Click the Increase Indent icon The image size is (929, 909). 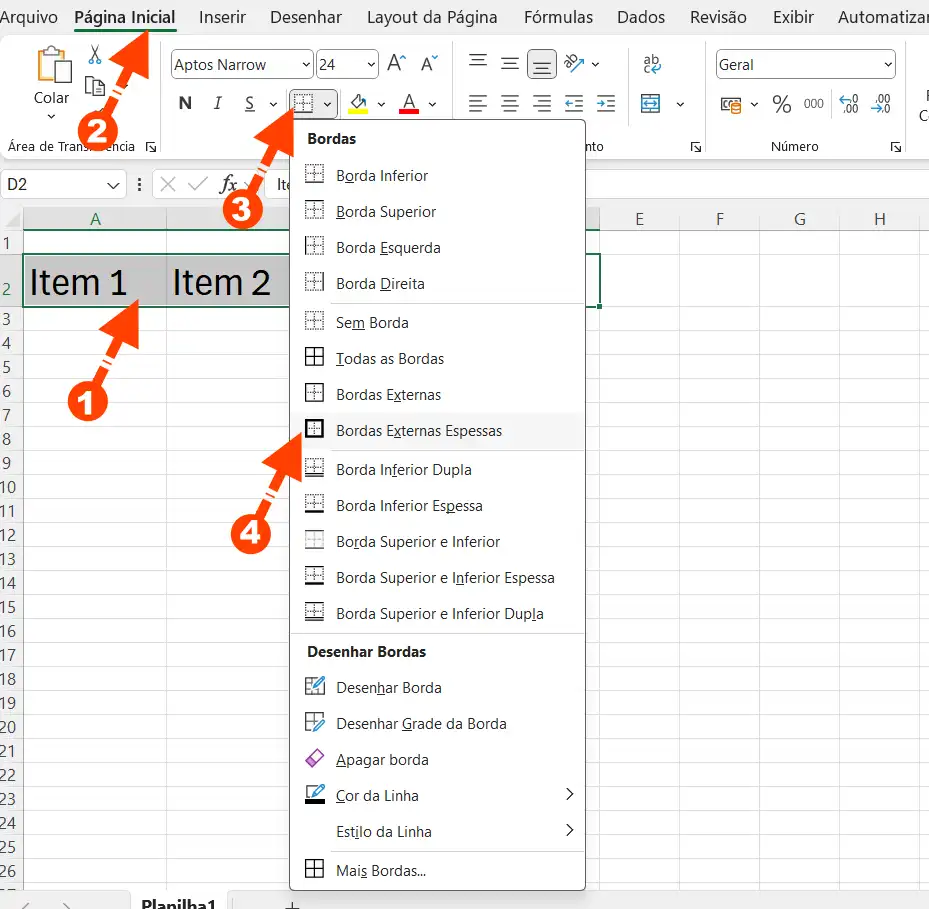pos(606,104)
